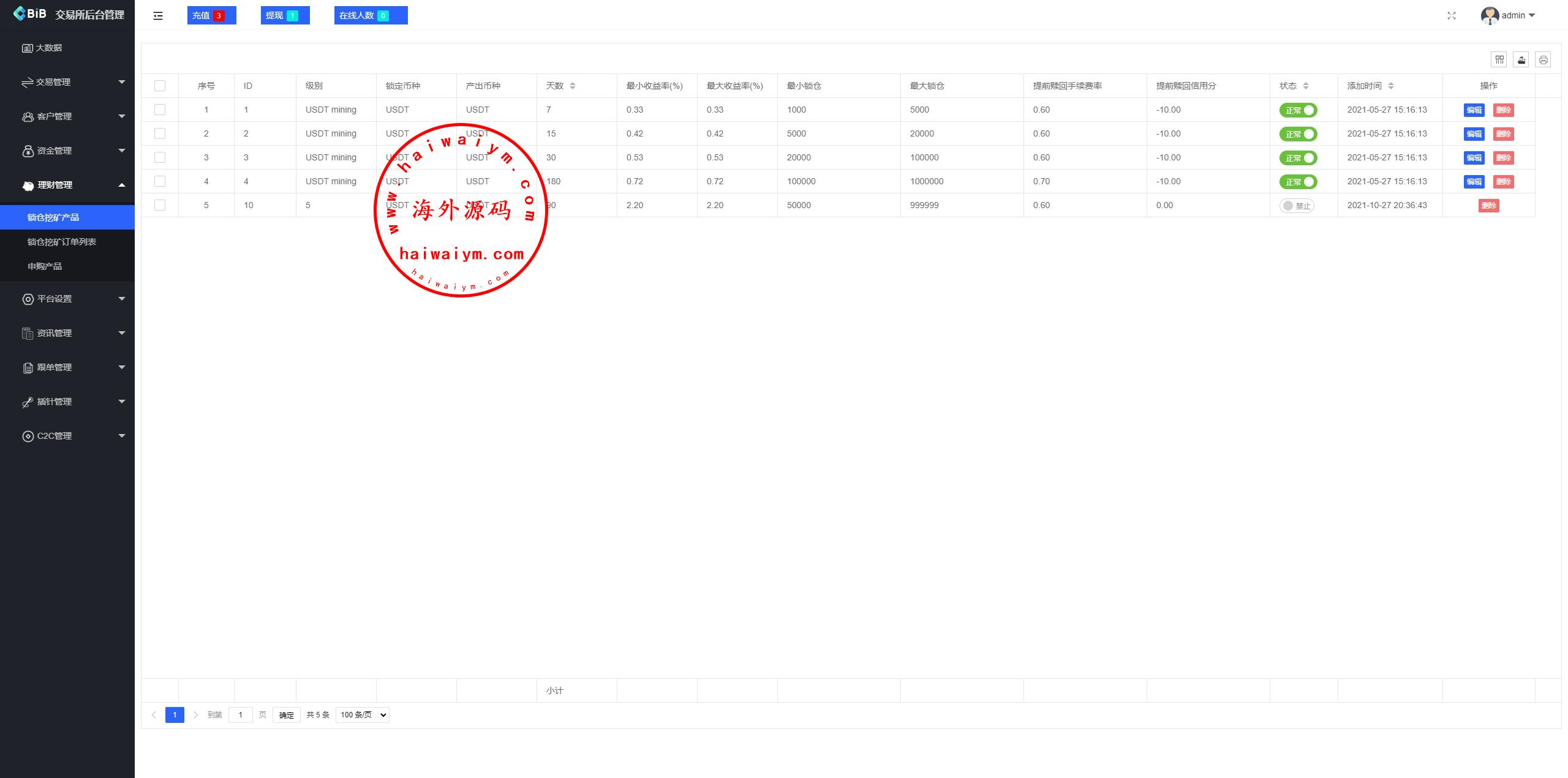1568x778 pixels.
Task: Open 申购产品 submenu item
Action: tap(45, 266)
